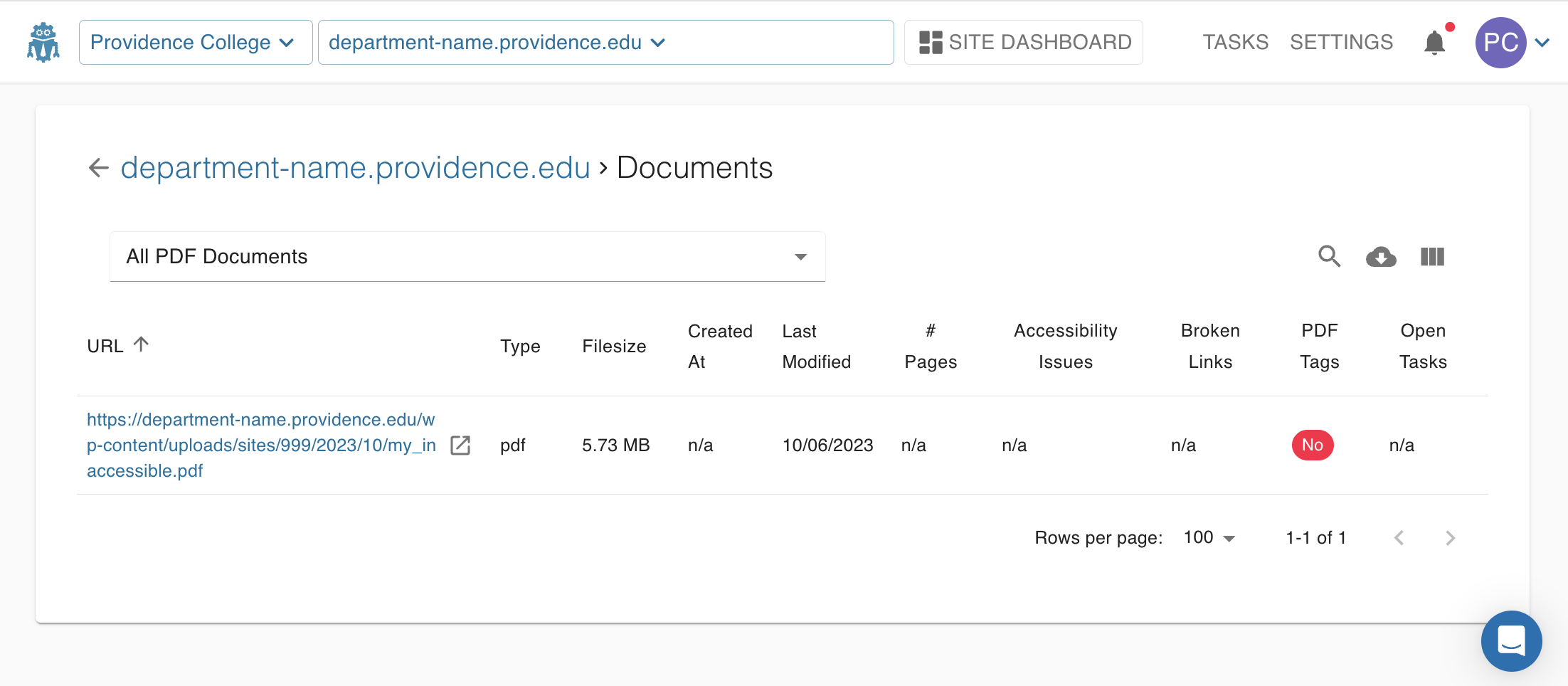Click the cloud export download icon

tap(1381, 257)
